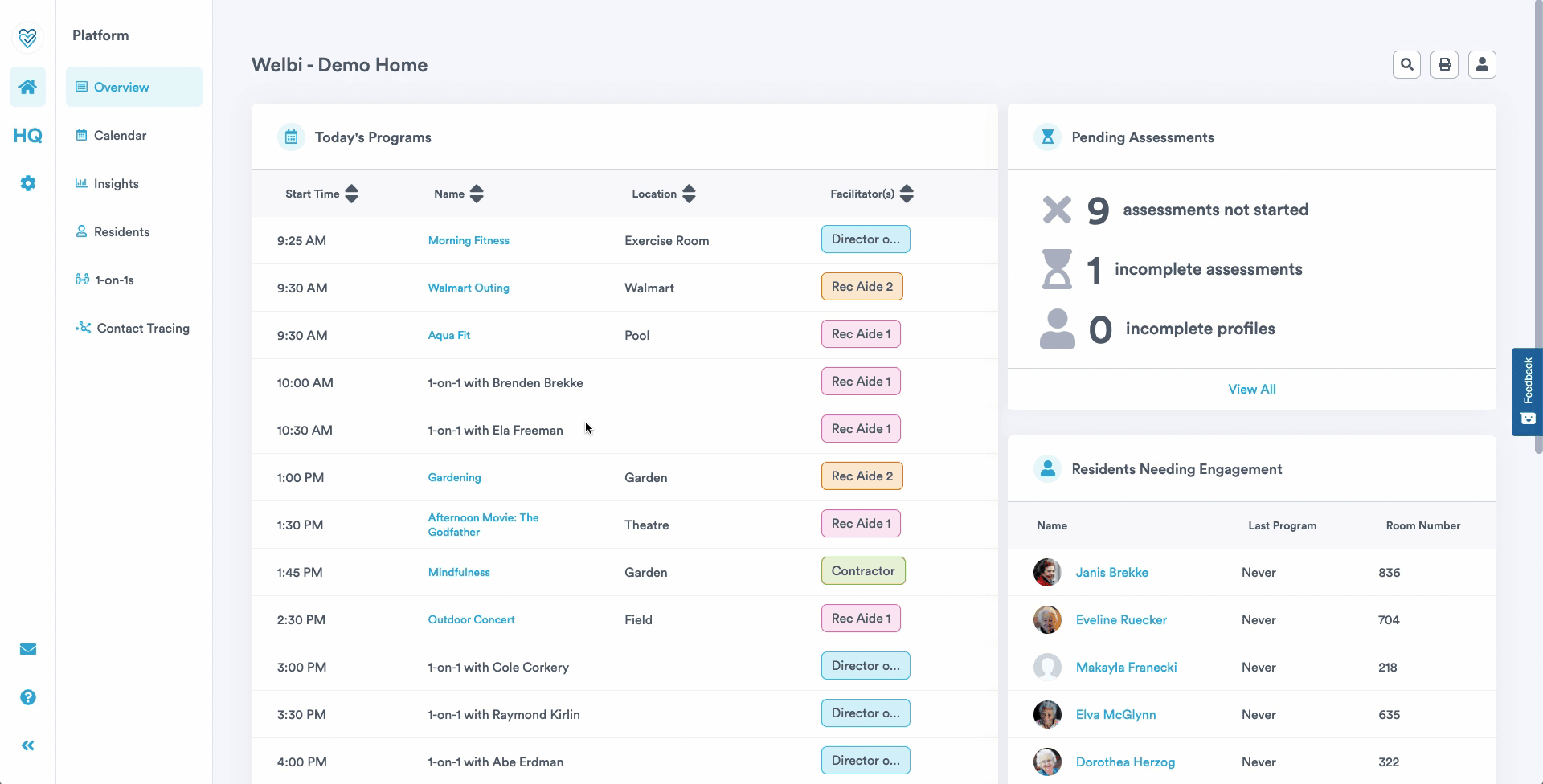Click Director tag on Morning Fitness row
Screen dimensions: 1543x784
[x=866, y=239]
